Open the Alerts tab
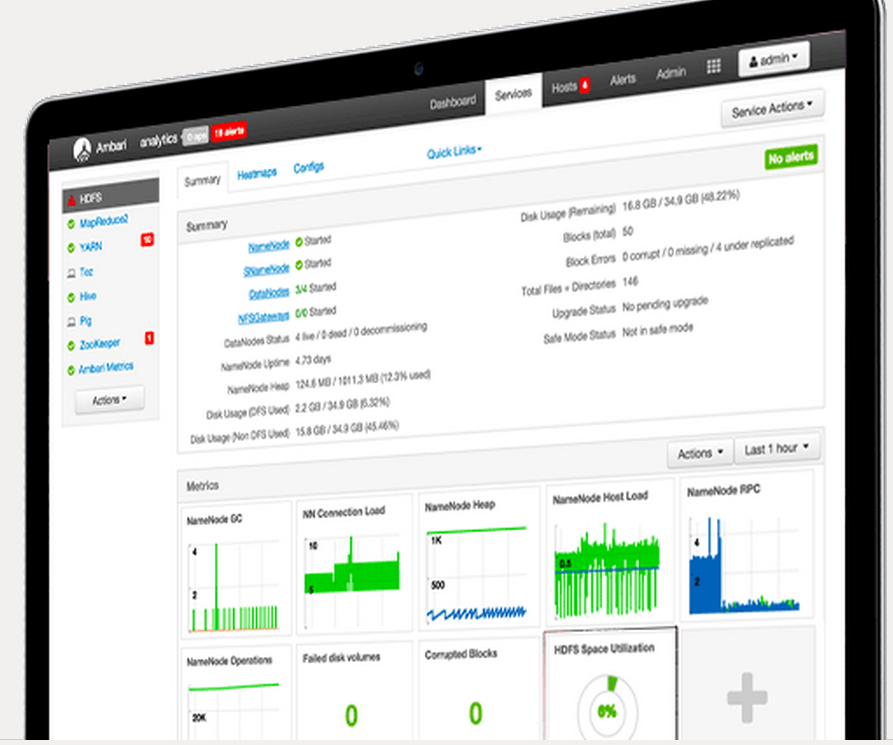 622,80
